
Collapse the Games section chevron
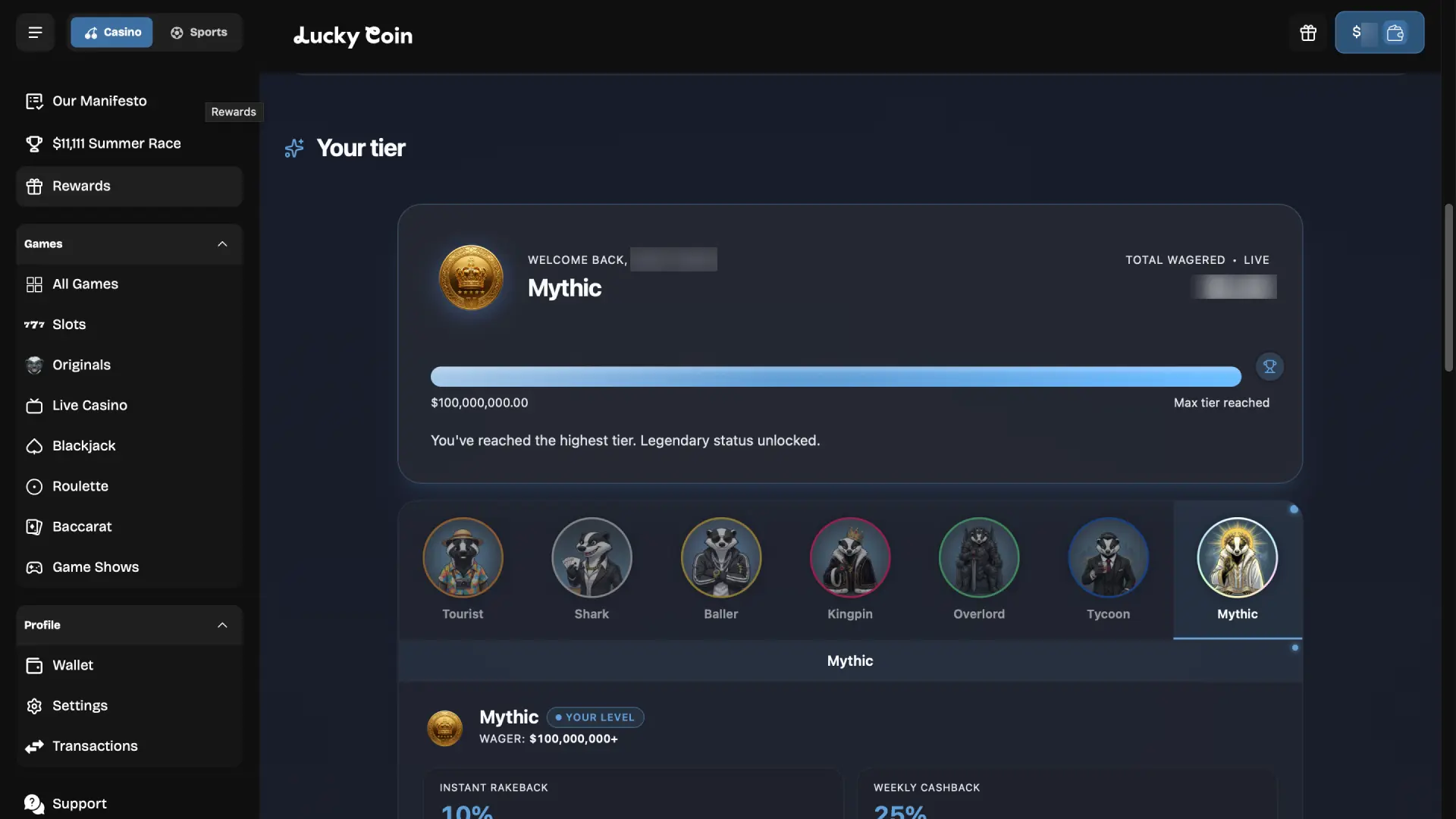click(222, 244)
